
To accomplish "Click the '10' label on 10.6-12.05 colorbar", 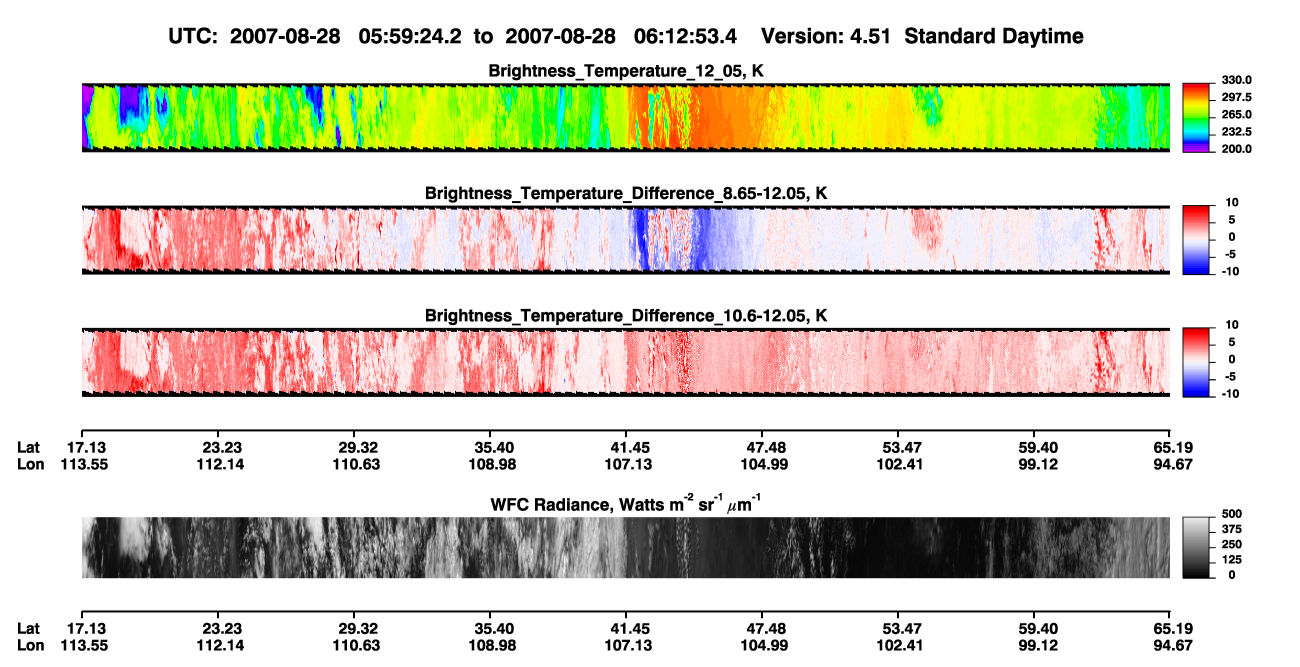I will [1230, 325].
